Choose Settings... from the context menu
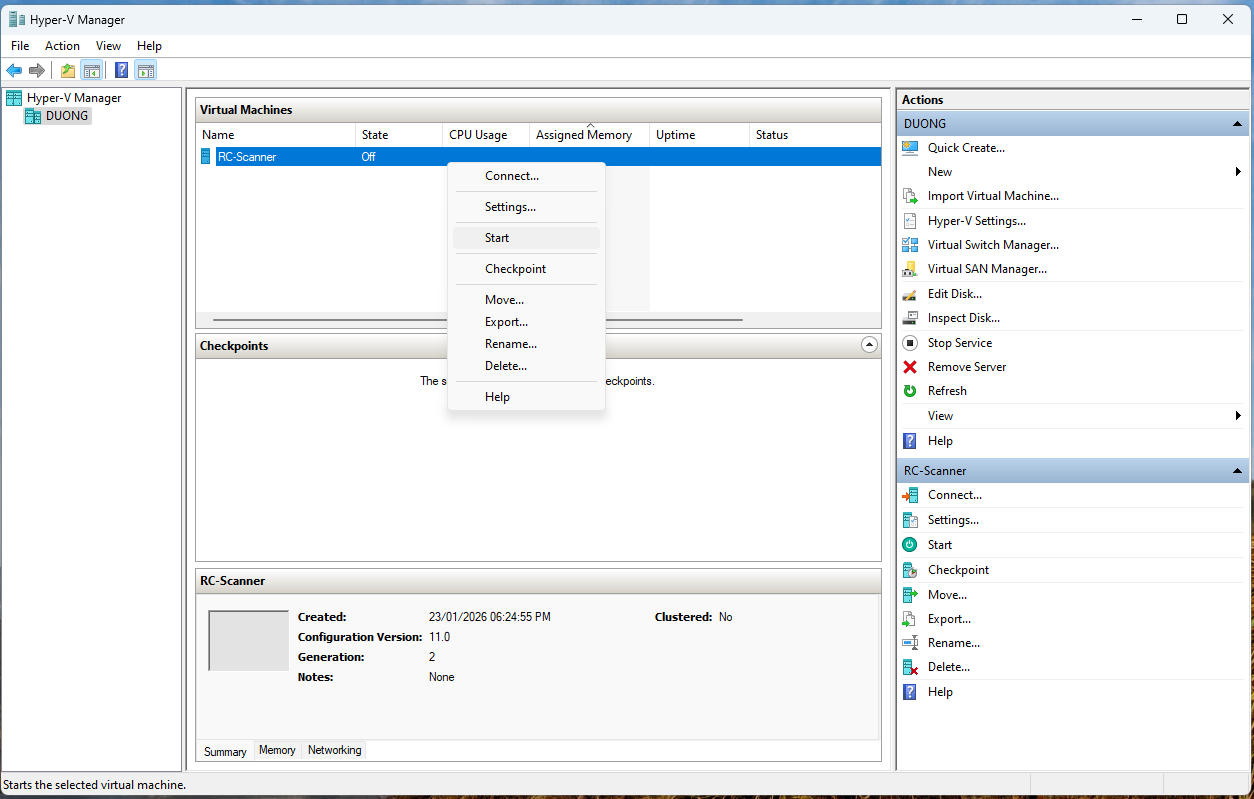 [x=526, y=207]
